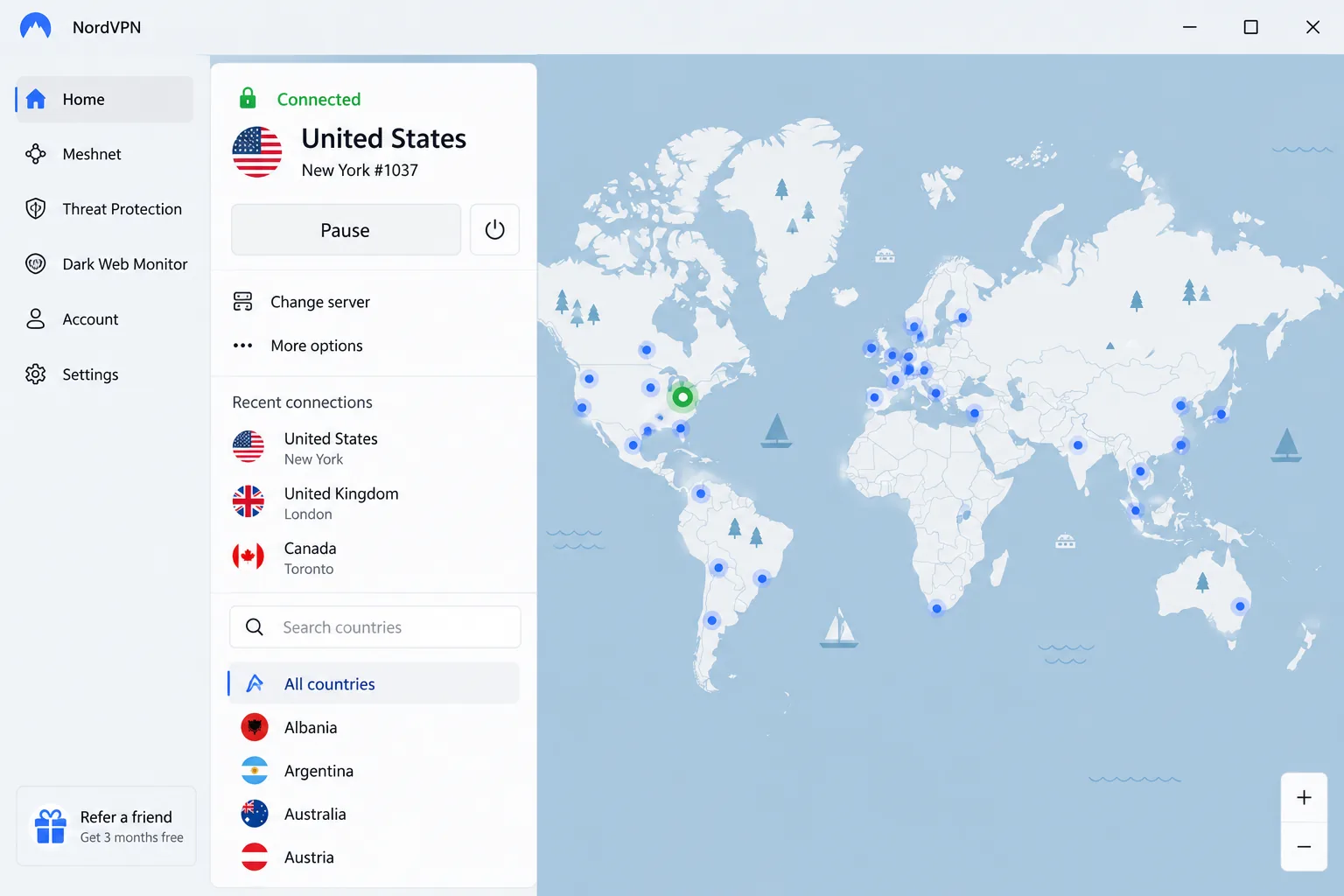Screen dimensions: 1344x896
Task: Click the Settings gear icon
Action: tap(36, 374)
